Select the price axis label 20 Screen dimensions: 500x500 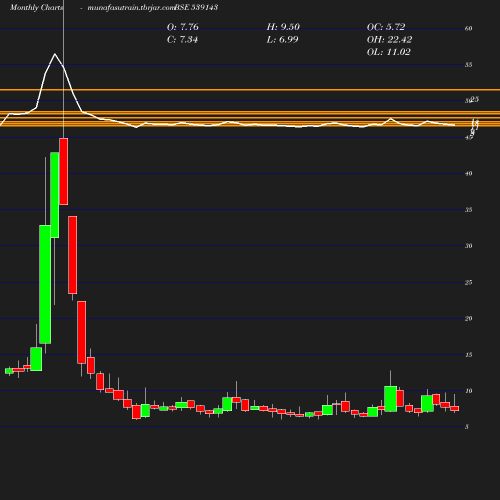point(468,319)
